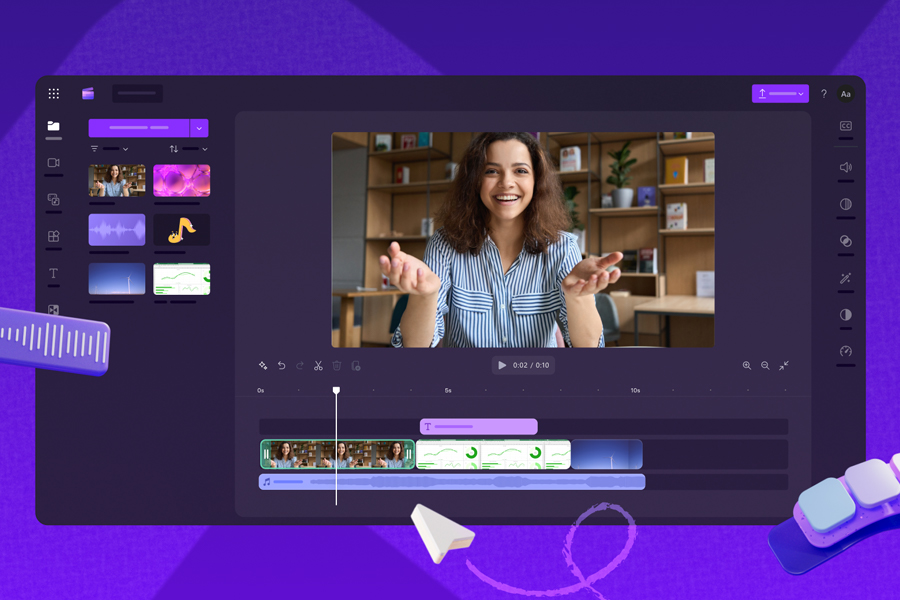
Task: Select the project title field
Action: tap(137, 94)
